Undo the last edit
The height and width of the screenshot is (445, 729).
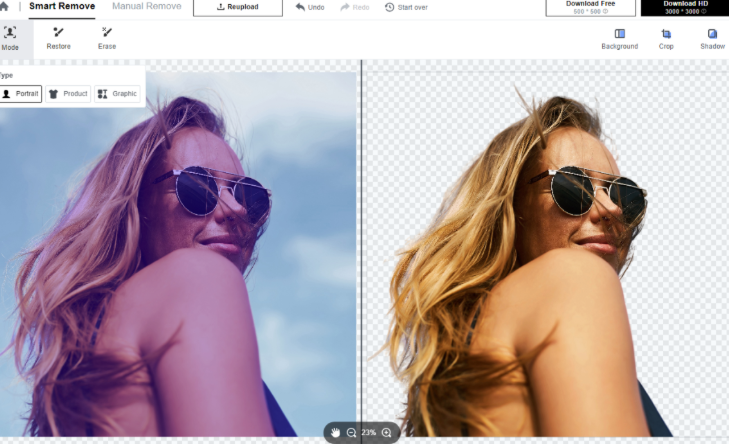point(310,7)
